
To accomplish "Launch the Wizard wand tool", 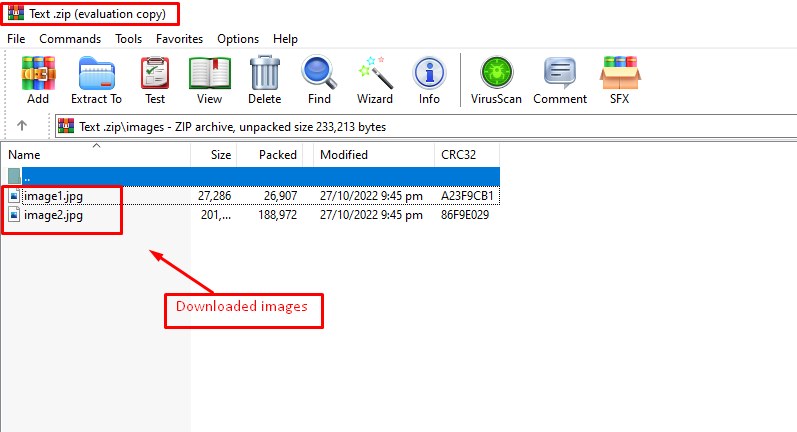I will click(x=375, y=74).
